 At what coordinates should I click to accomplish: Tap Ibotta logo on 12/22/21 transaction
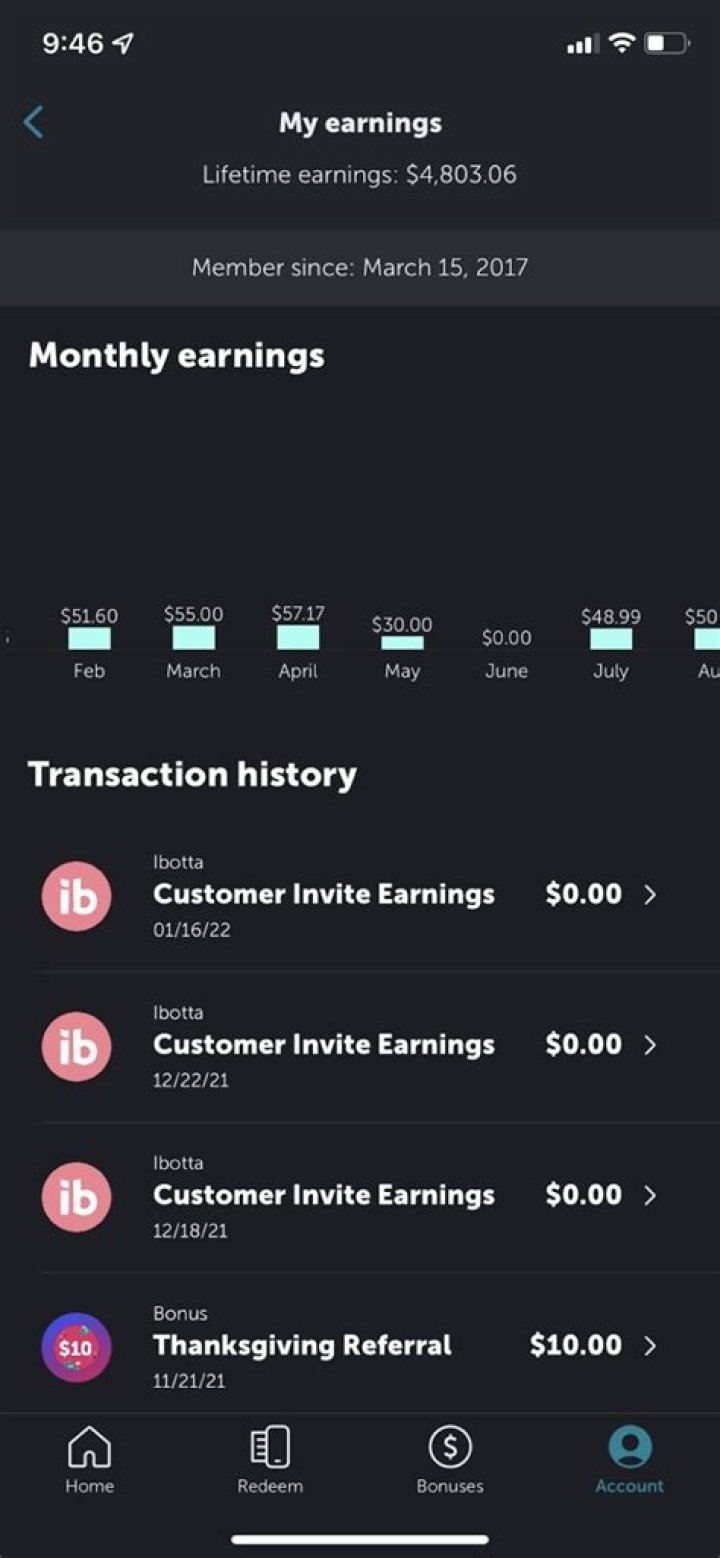76,1046
